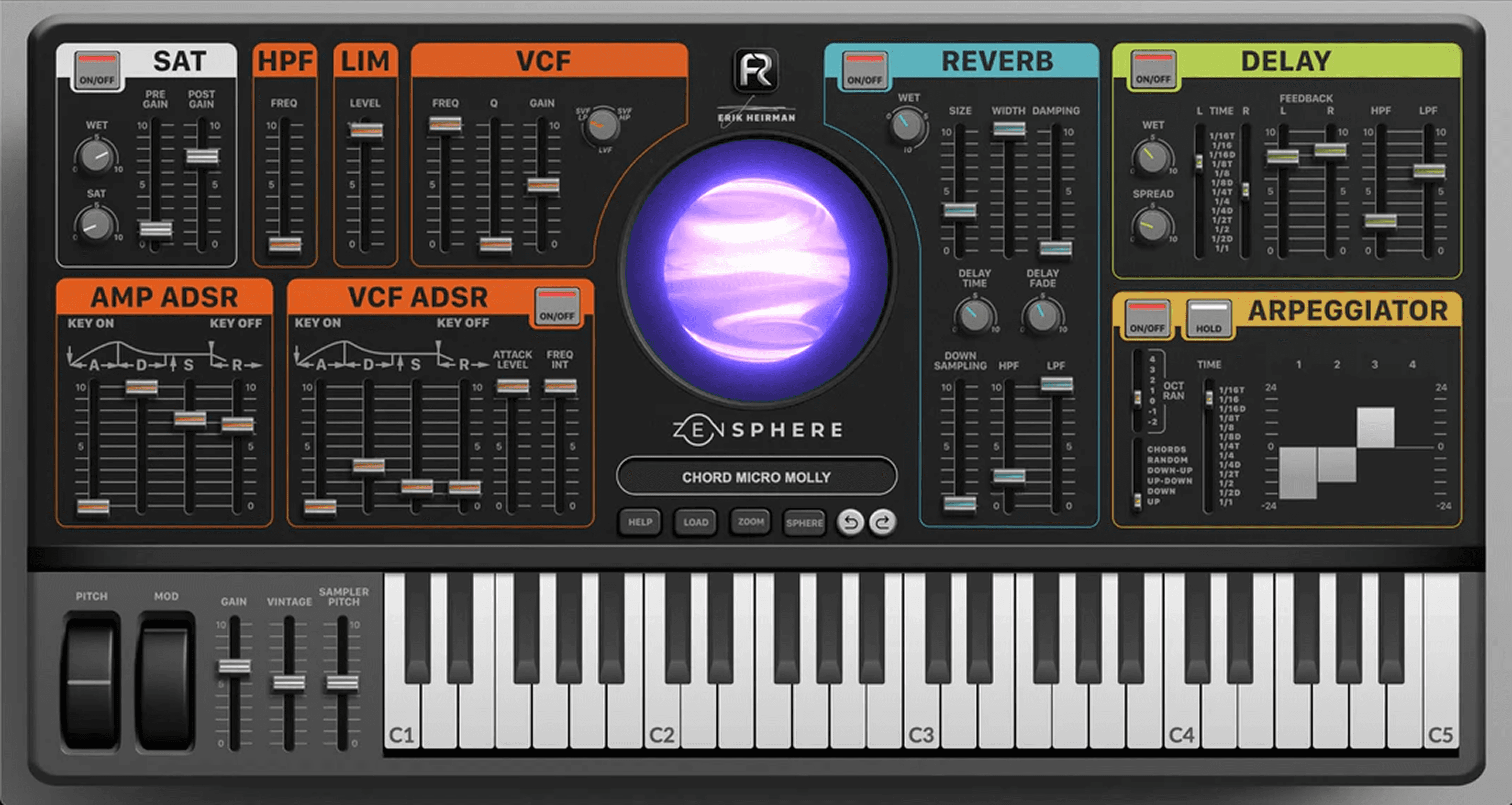The width and height of the screenshot is (1512, 805).
Task: Click the glowing purple sphere
Action: (x=757, y=272)
